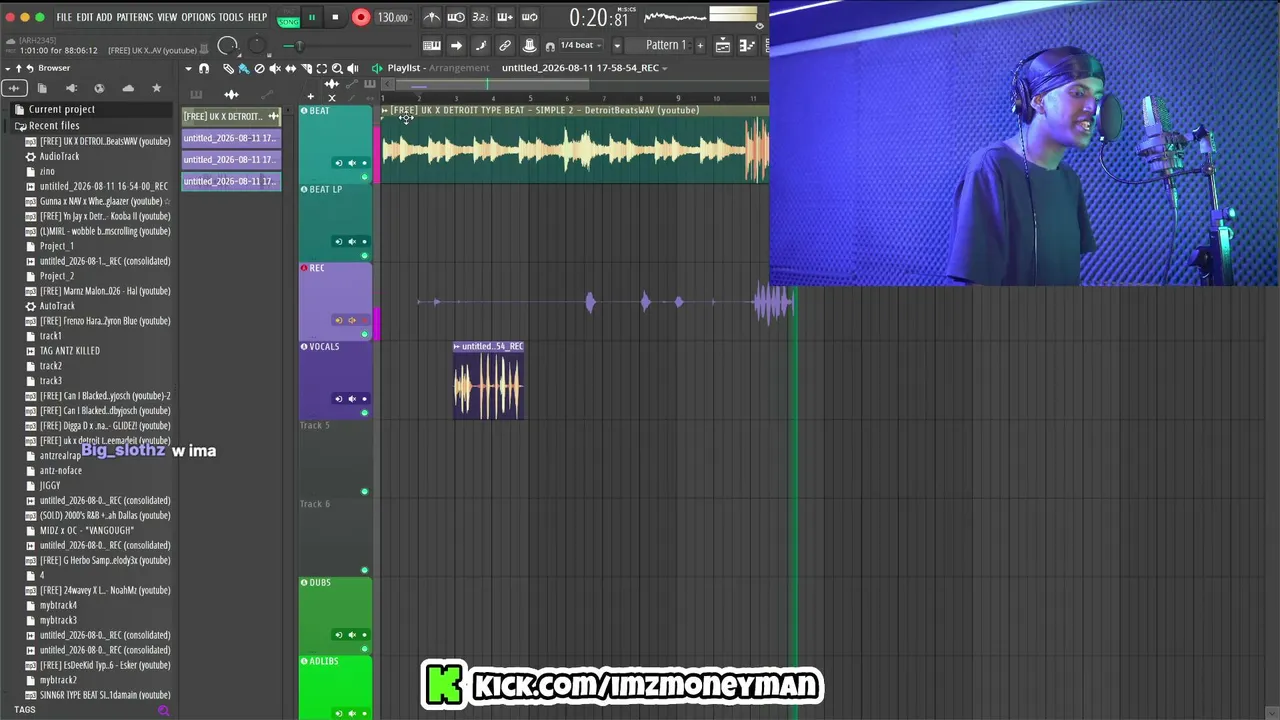Screen dimensions: 1280x720
Task: Open the ADD menu
Action: (x=105, y=17)
